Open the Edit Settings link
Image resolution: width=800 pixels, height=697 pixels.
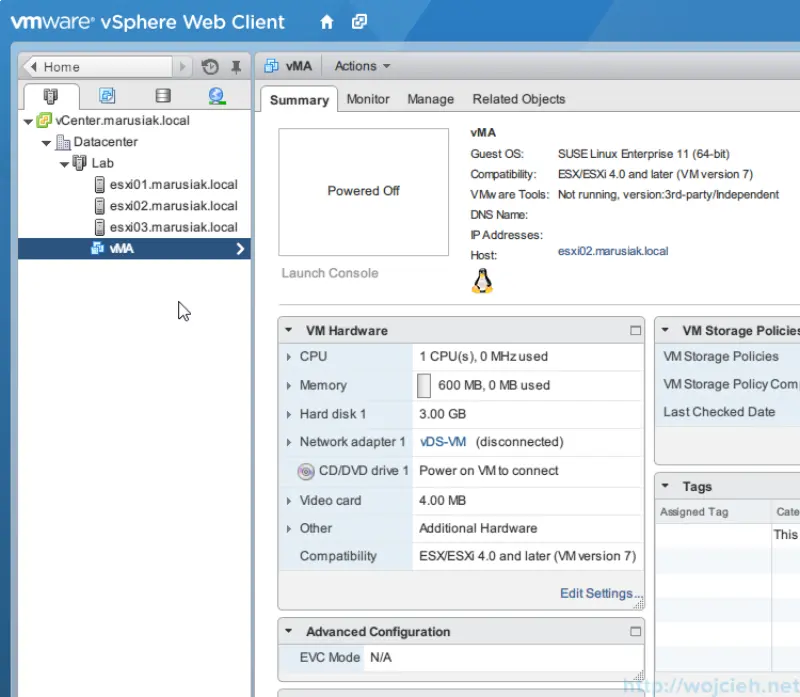coord(600,593)
